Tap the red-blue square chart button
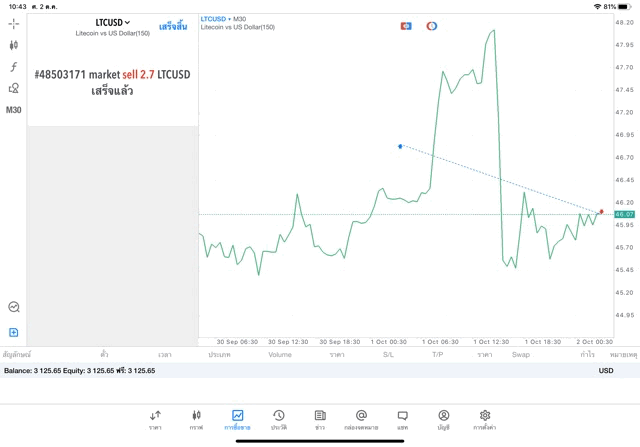The height and width of the screenshot is (447, 640). tap(406, 25)
